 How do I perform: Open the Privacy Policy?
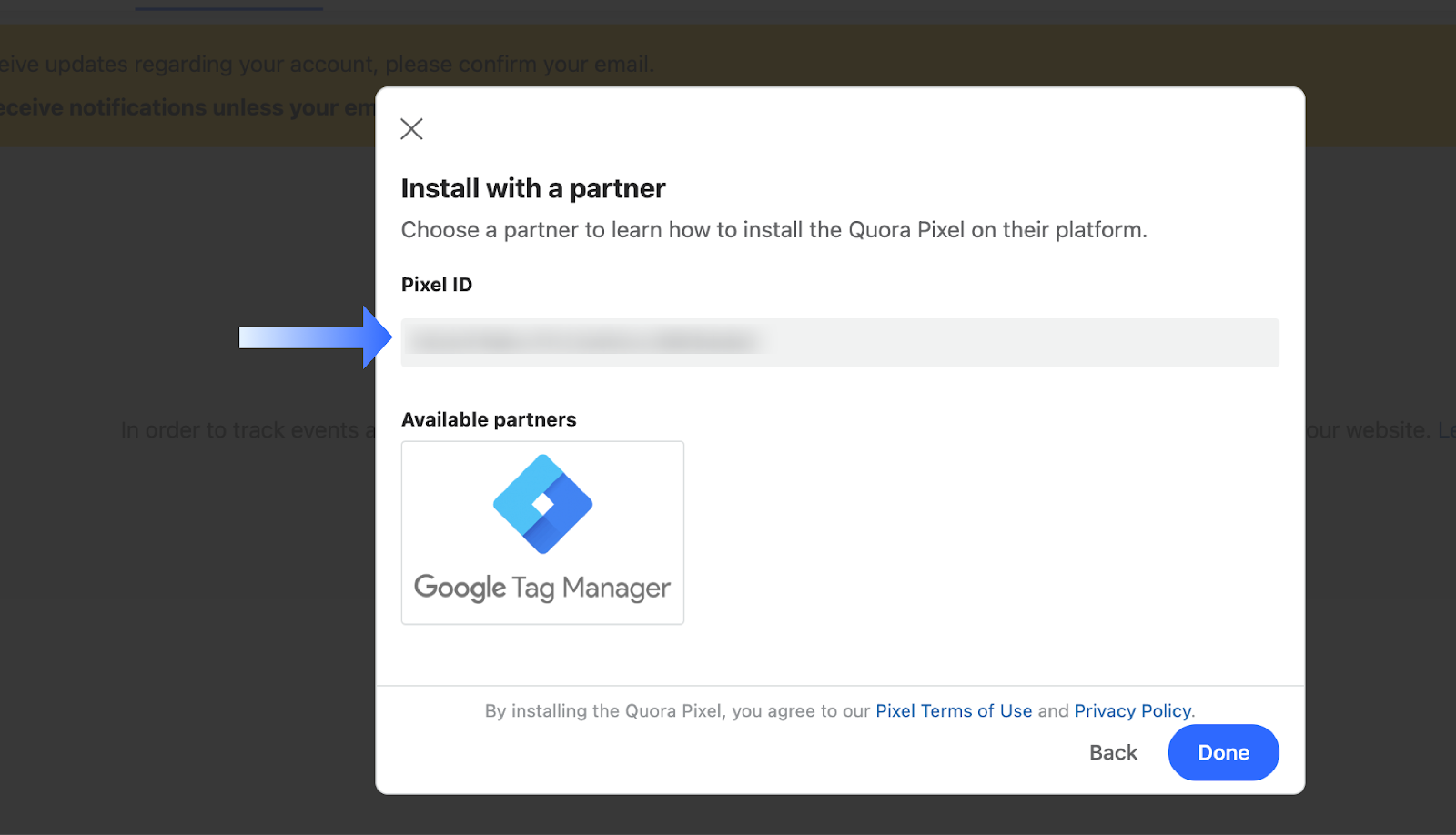[x=1131, y=710]
